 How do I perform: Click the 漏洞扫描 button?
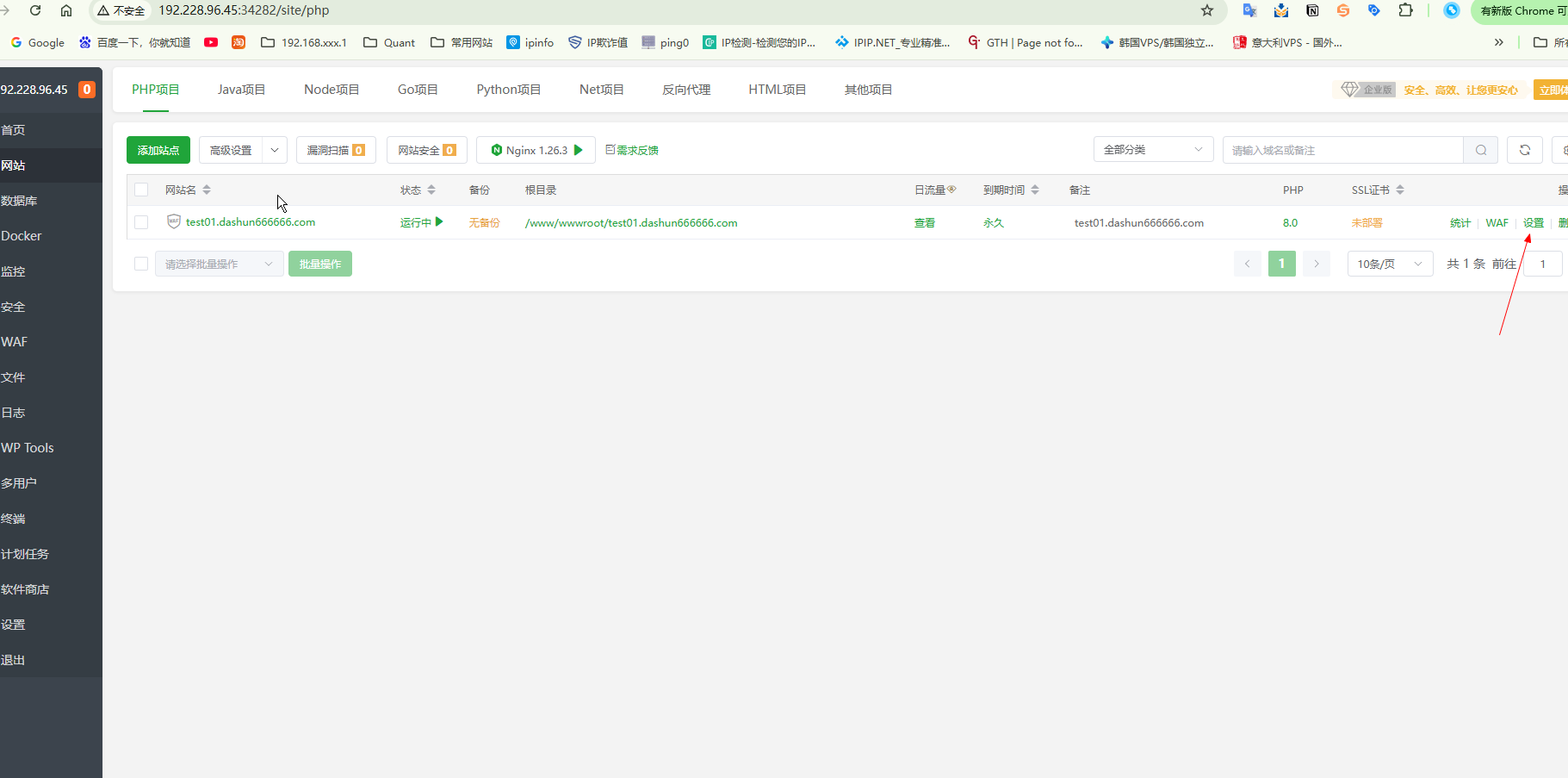pyautogui.click(x=336, y=150)
